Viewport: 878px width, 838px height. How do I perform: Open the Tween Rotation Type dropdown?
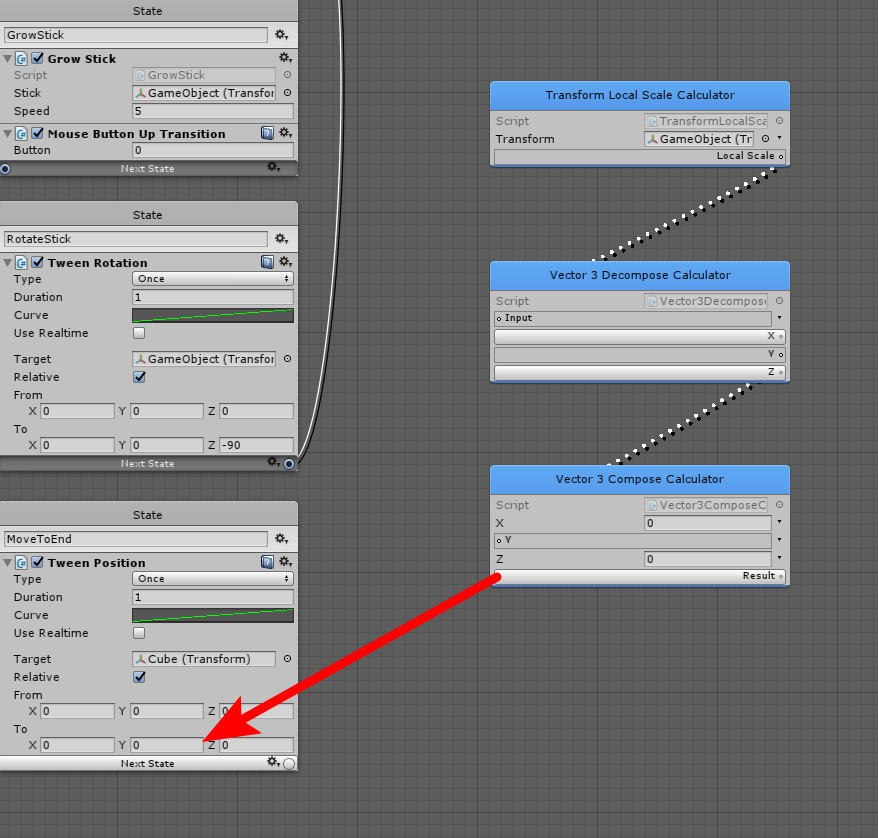click(212, 279)
